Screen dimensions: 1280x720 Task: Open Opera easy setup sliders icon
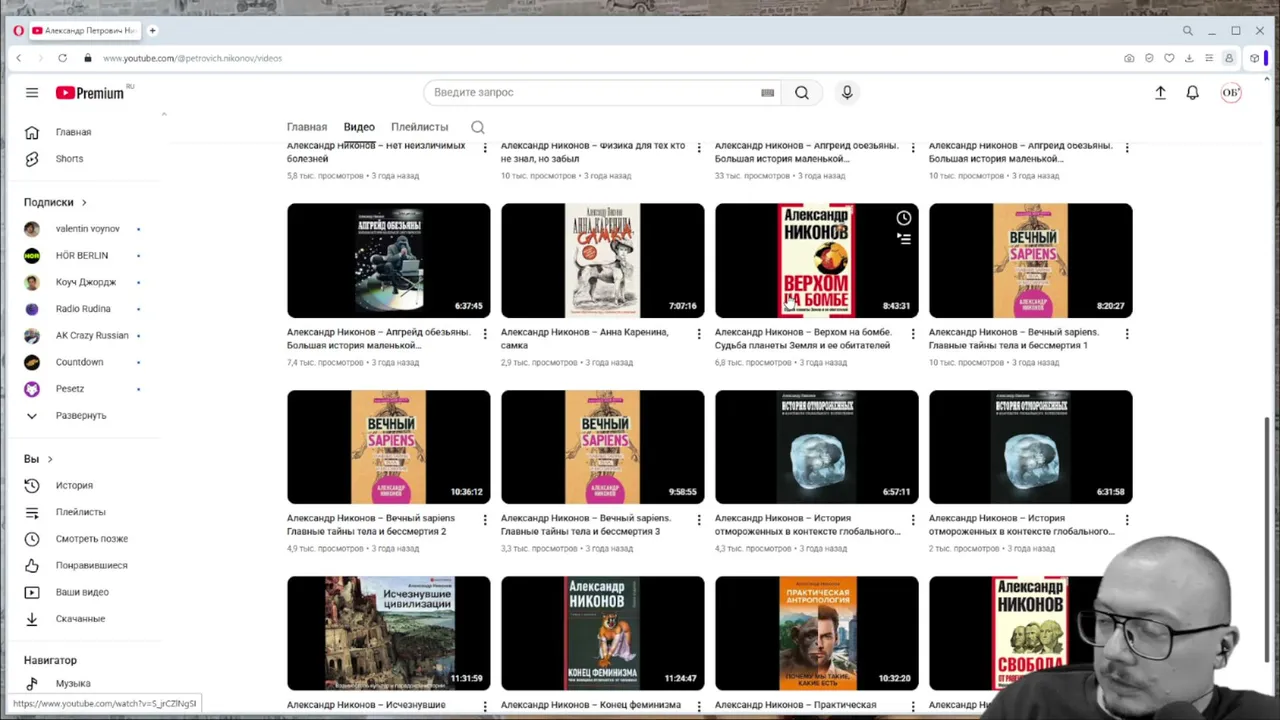[1209, 58]
